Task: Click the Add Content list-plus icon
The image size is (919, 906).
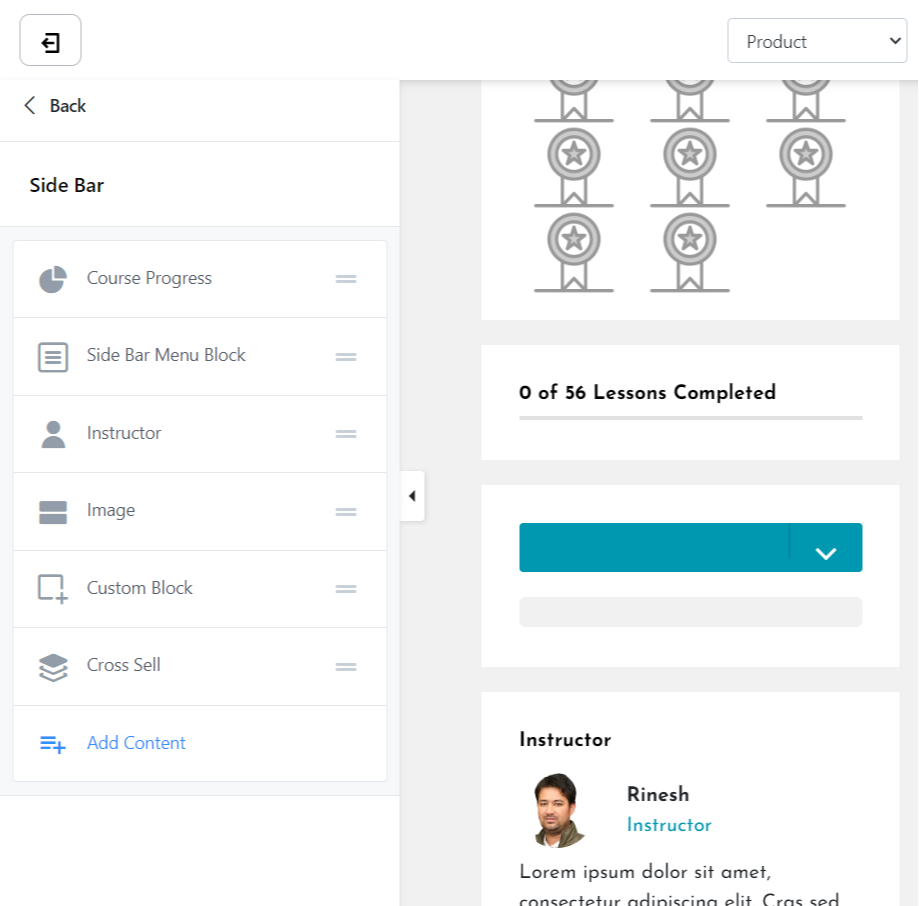Action: pos(53,744)
